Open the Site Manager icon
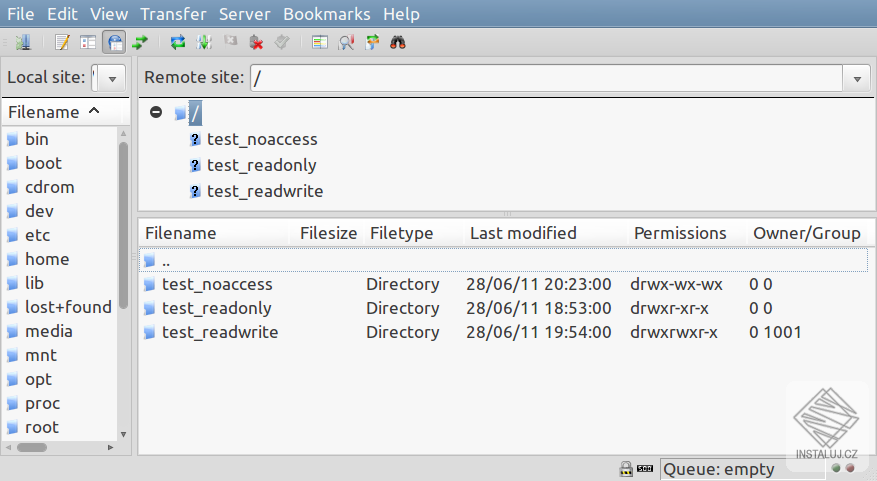The width and height of the screenshot is (877, 481). [24, 42]
